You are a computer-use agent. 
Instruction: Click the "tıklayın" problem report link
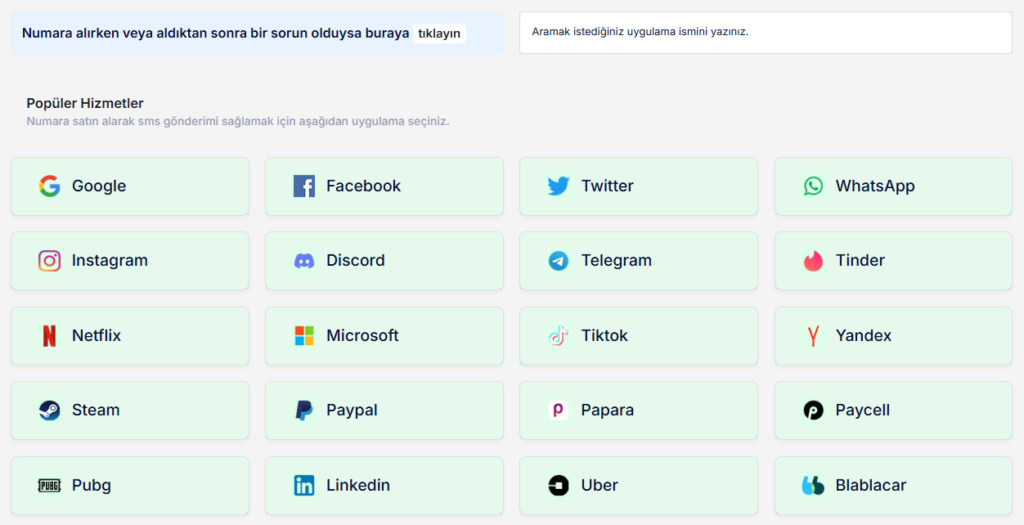(439, 34)
